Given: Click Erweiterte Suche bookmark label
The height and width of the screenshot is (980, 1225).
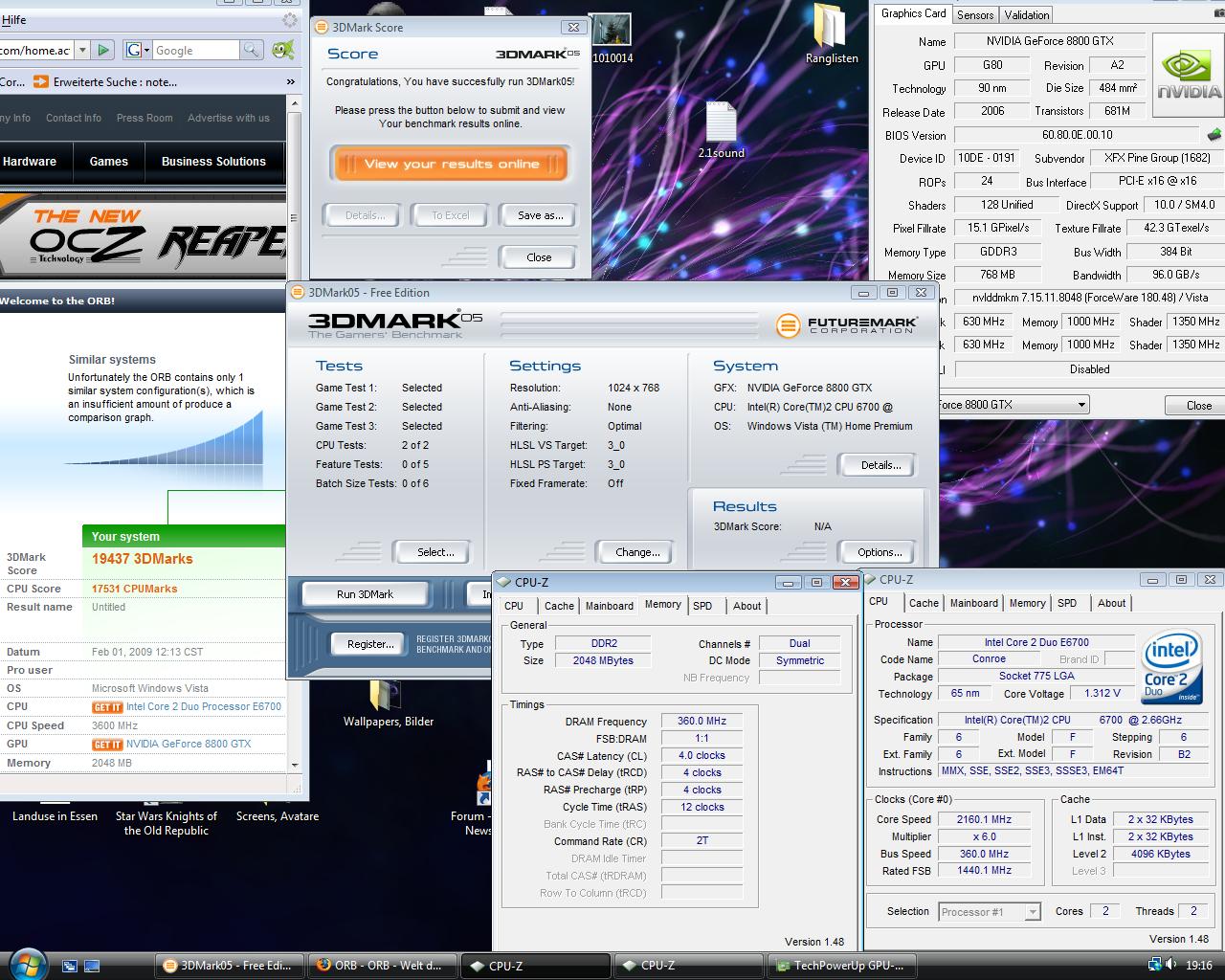Looking at the screenshot, I should pos(115,82).
